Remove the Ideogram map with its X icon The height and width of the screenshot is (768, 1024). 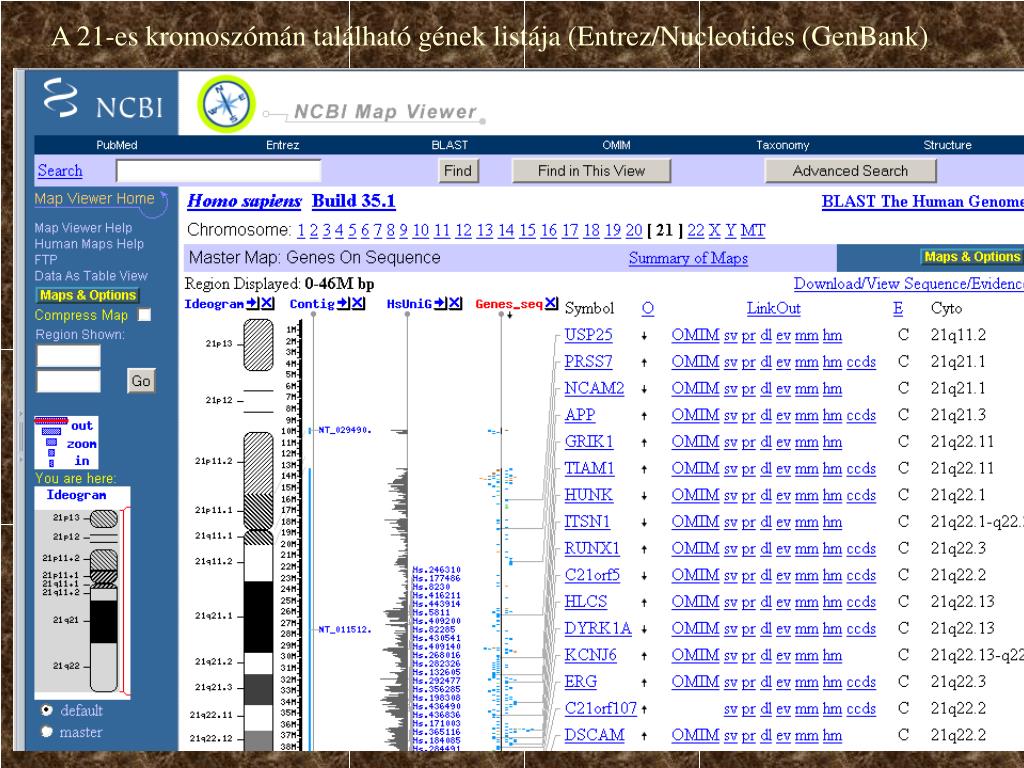pos(267,304)
